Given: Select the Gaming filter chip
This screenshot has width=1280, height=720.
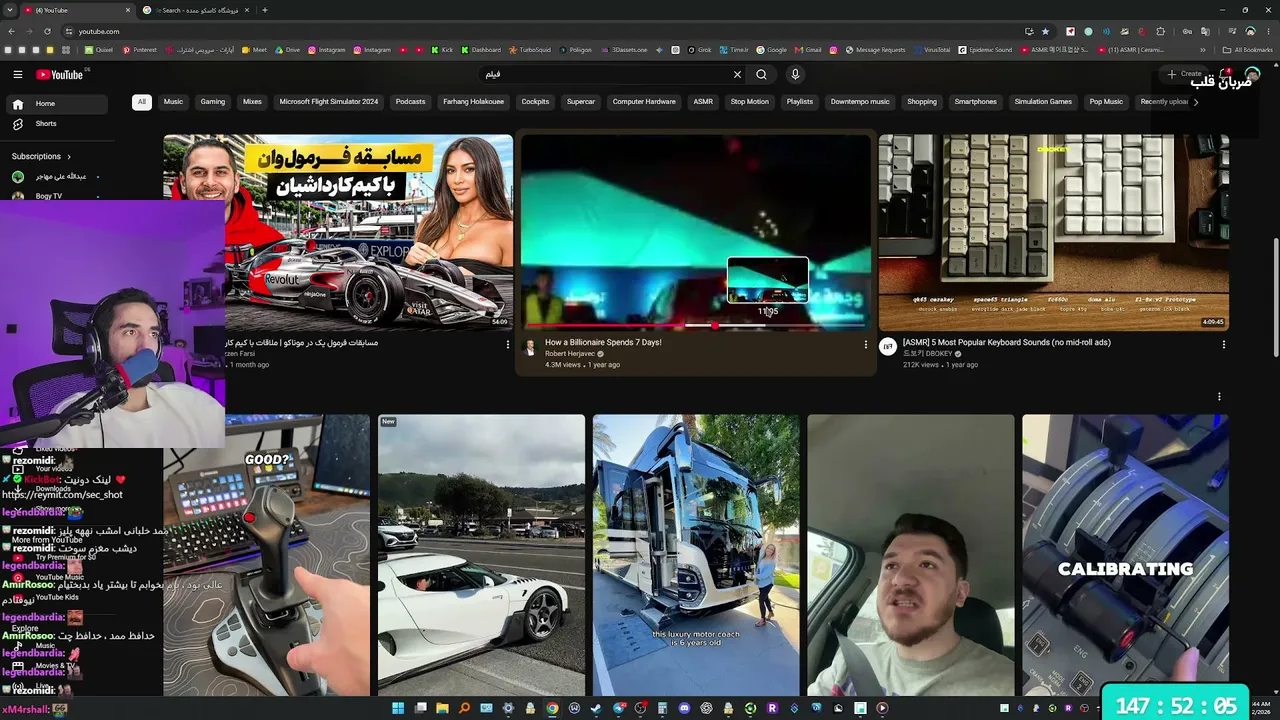Looking at the screenshot, I should click(x=212, y=102).
